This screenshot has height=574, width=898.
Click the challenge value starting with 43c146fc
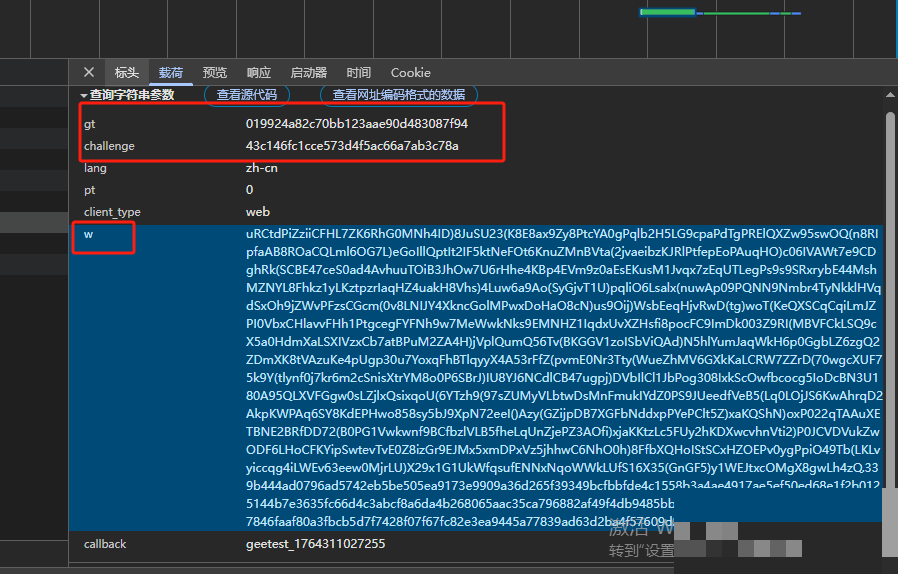352,146
